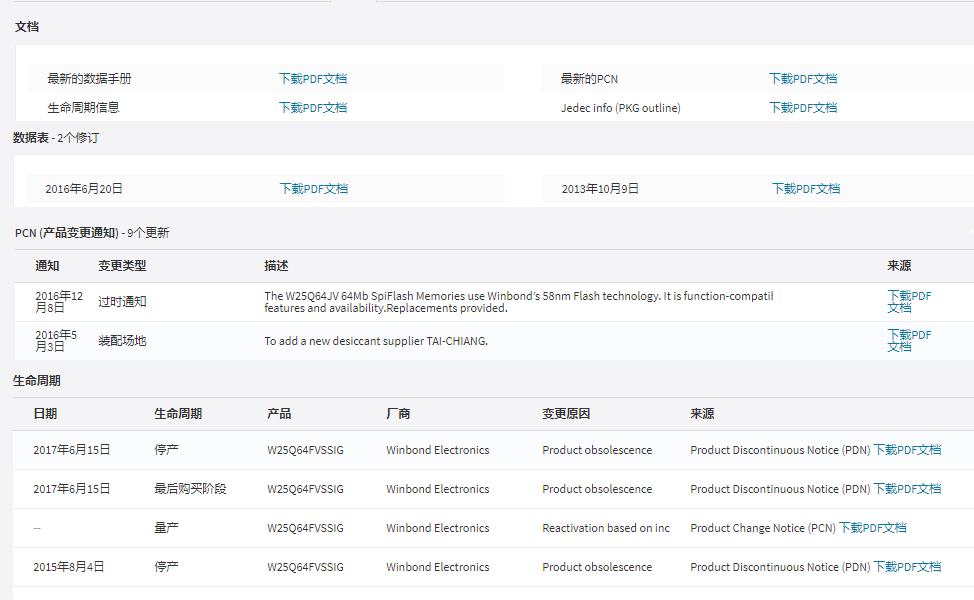Image resolution: width=974 pixels, height=600 pixels.
Task: Select Product obsolescence in 2015年8月4日 row
Action: click(597, 567)
